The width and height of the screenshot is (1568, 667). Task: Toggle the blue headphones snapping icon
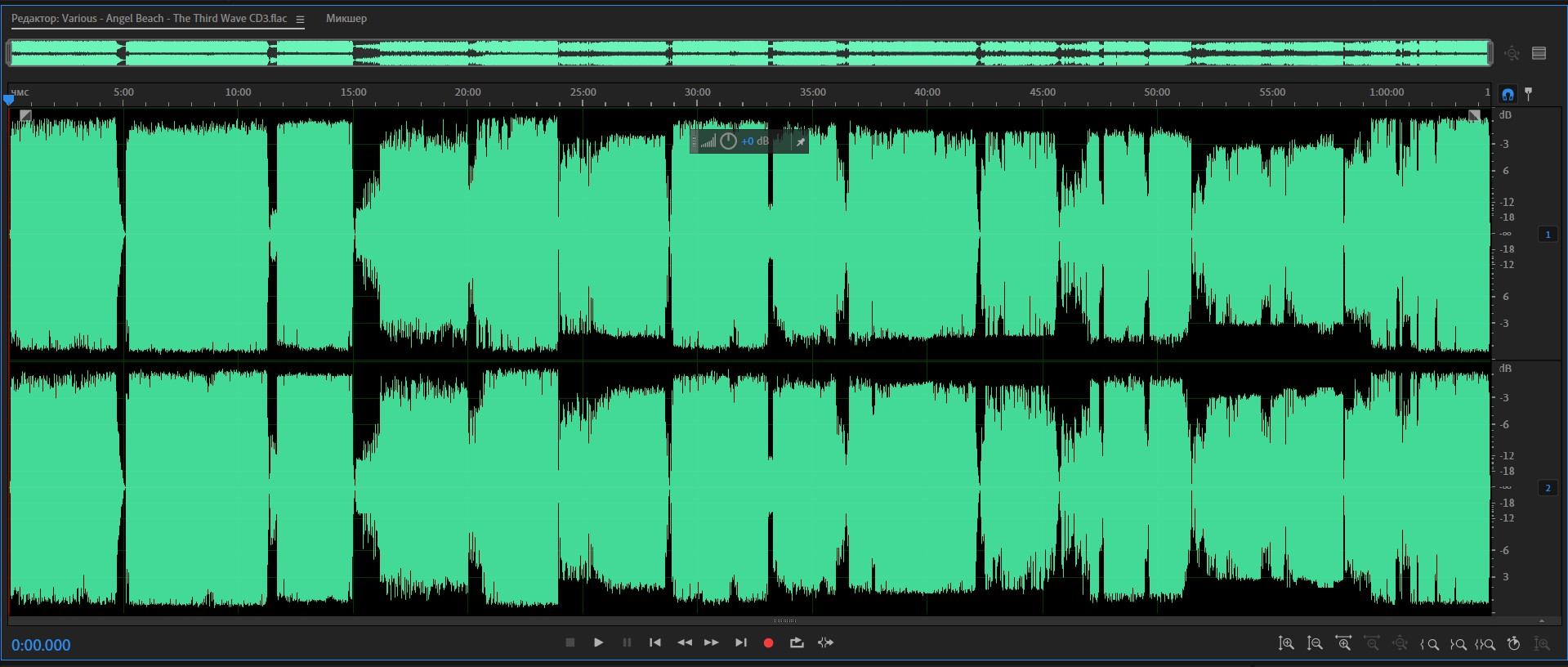point(1508,94)
